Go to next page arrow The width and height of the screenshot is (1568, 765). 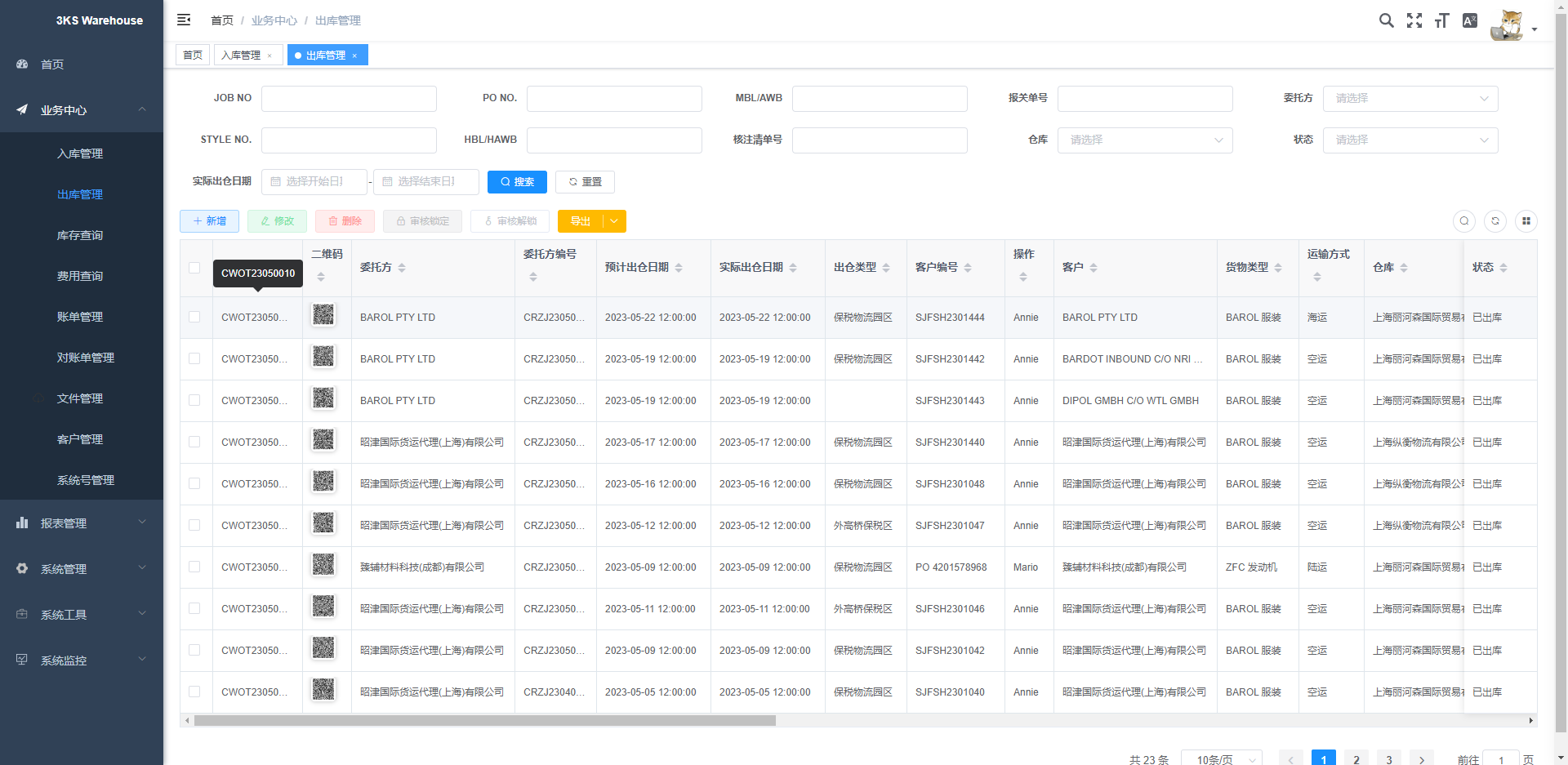(1422, 758)
